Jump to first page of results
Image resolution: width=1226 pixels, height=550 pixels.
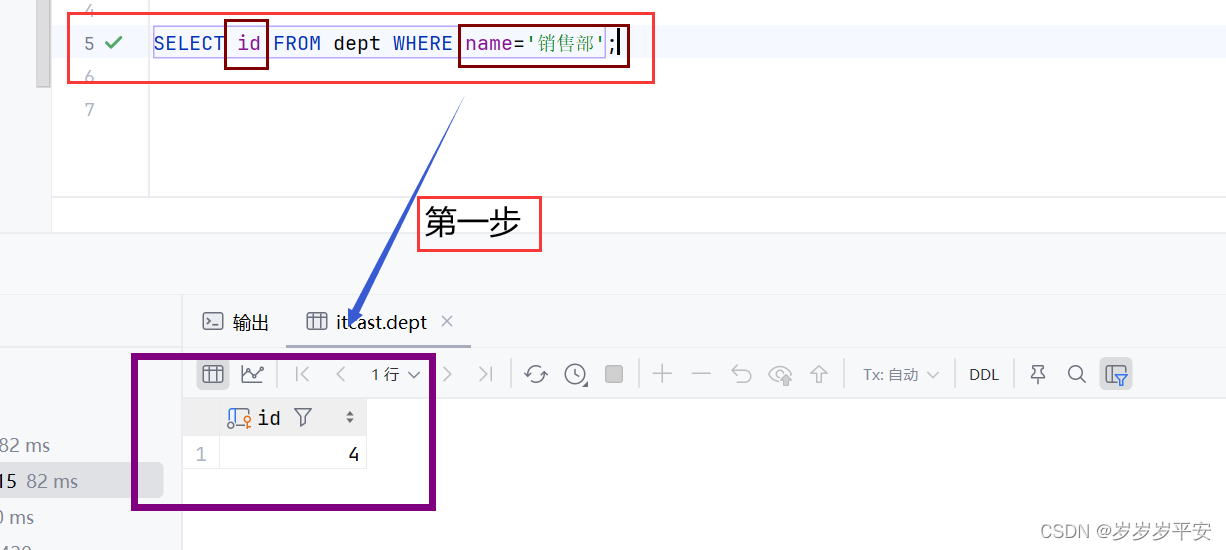tap(302, 374)
